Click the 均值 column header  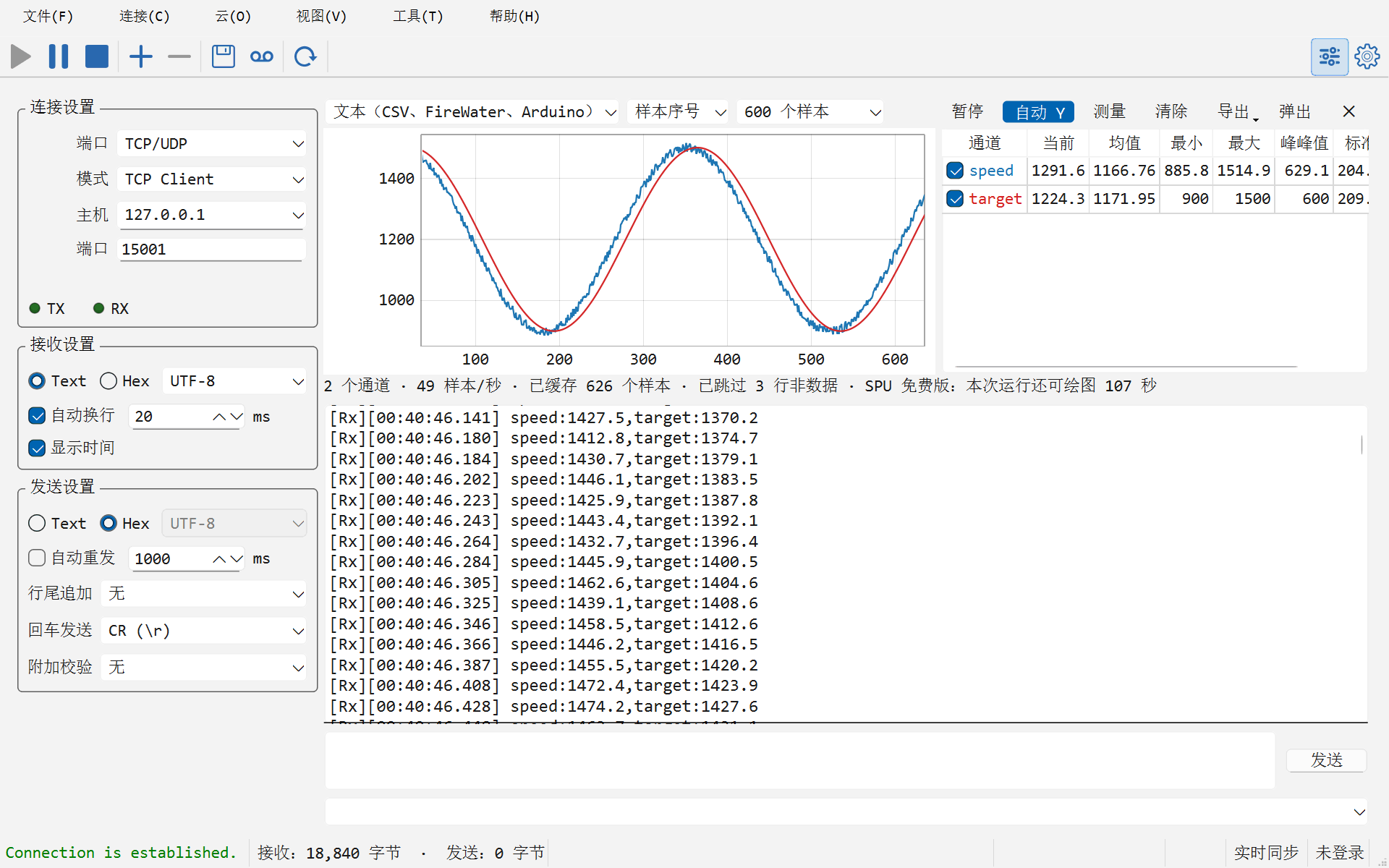click(x=1125, y=143)
